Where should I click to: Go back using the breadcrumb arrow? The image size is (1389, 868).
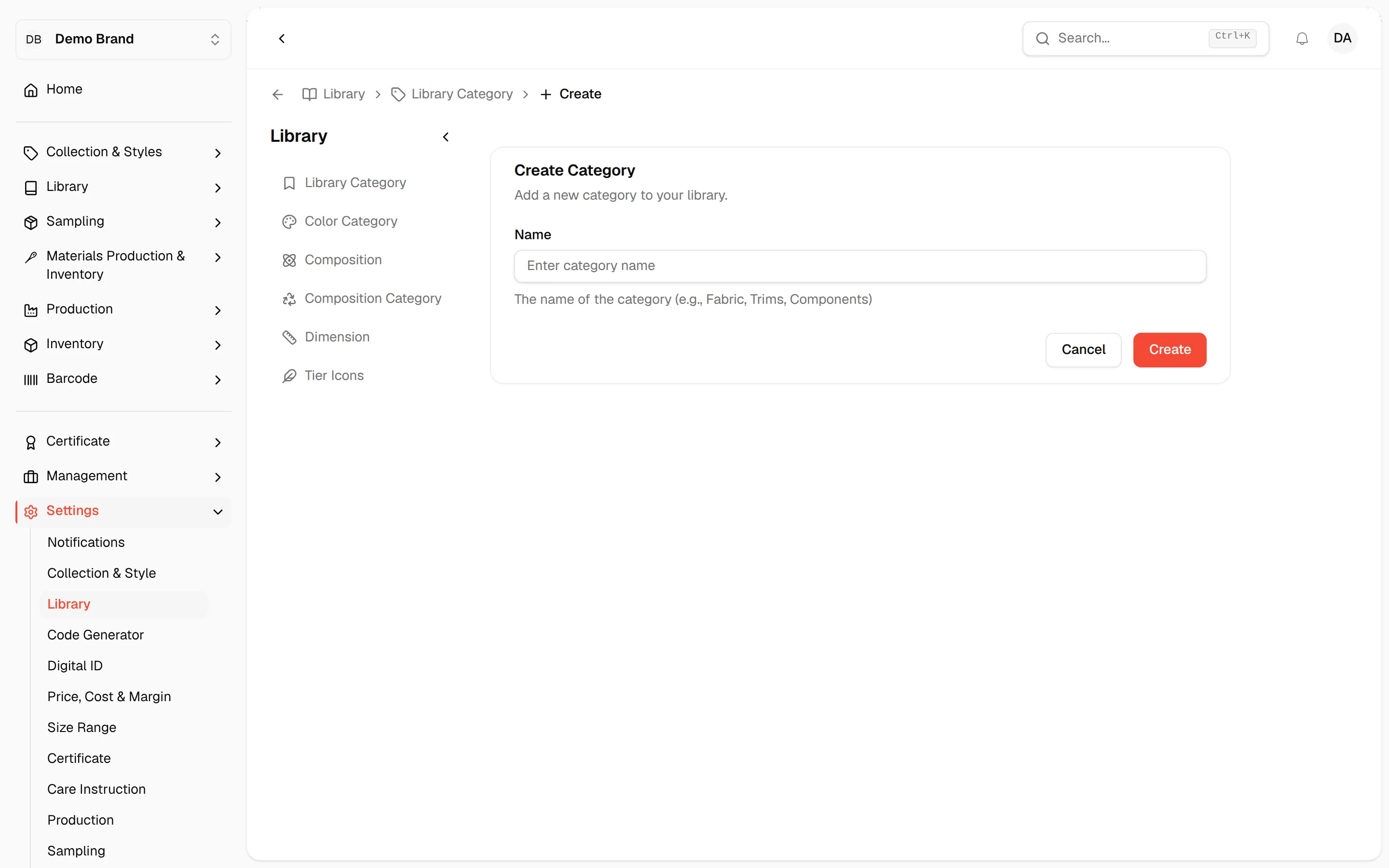pos(278,94)
